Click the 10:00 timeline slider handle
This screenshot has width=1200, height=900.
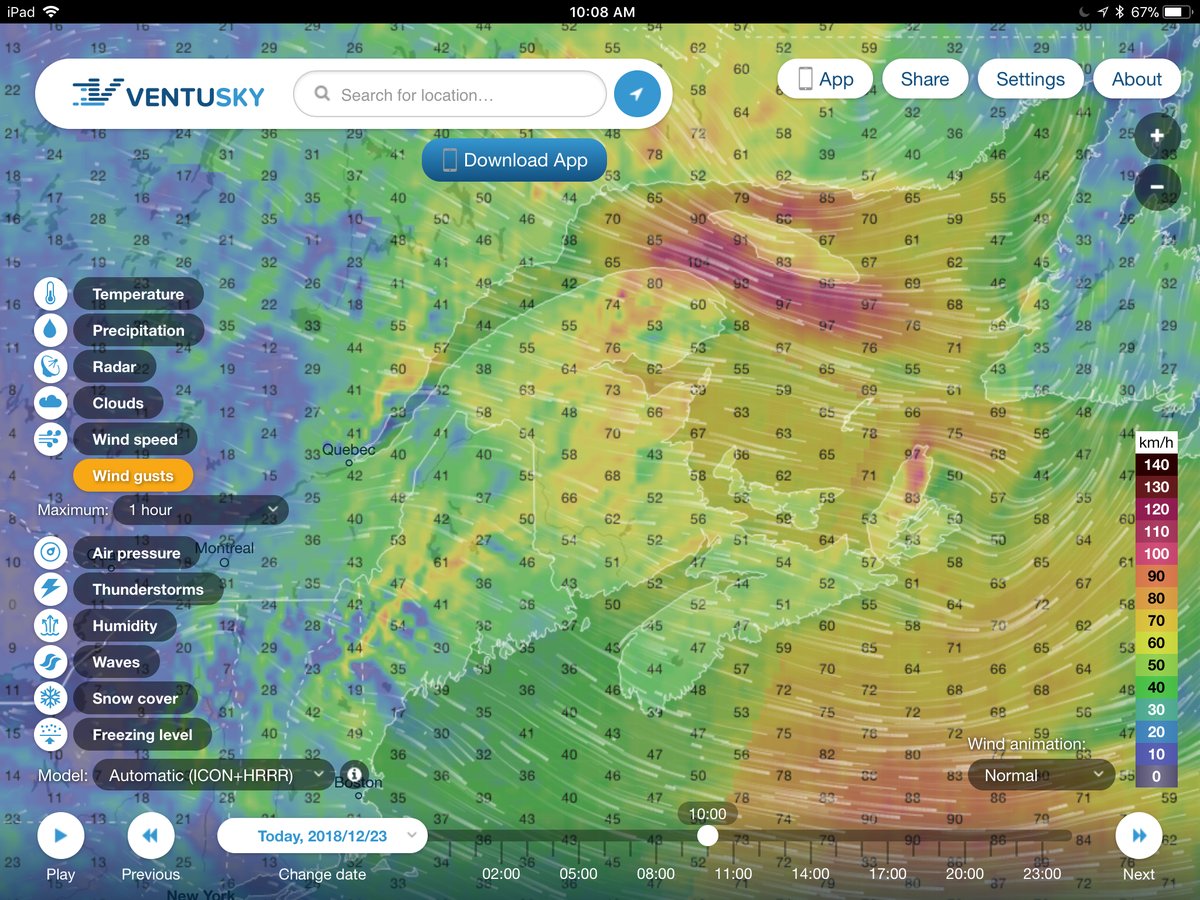(x=707, y=835)
